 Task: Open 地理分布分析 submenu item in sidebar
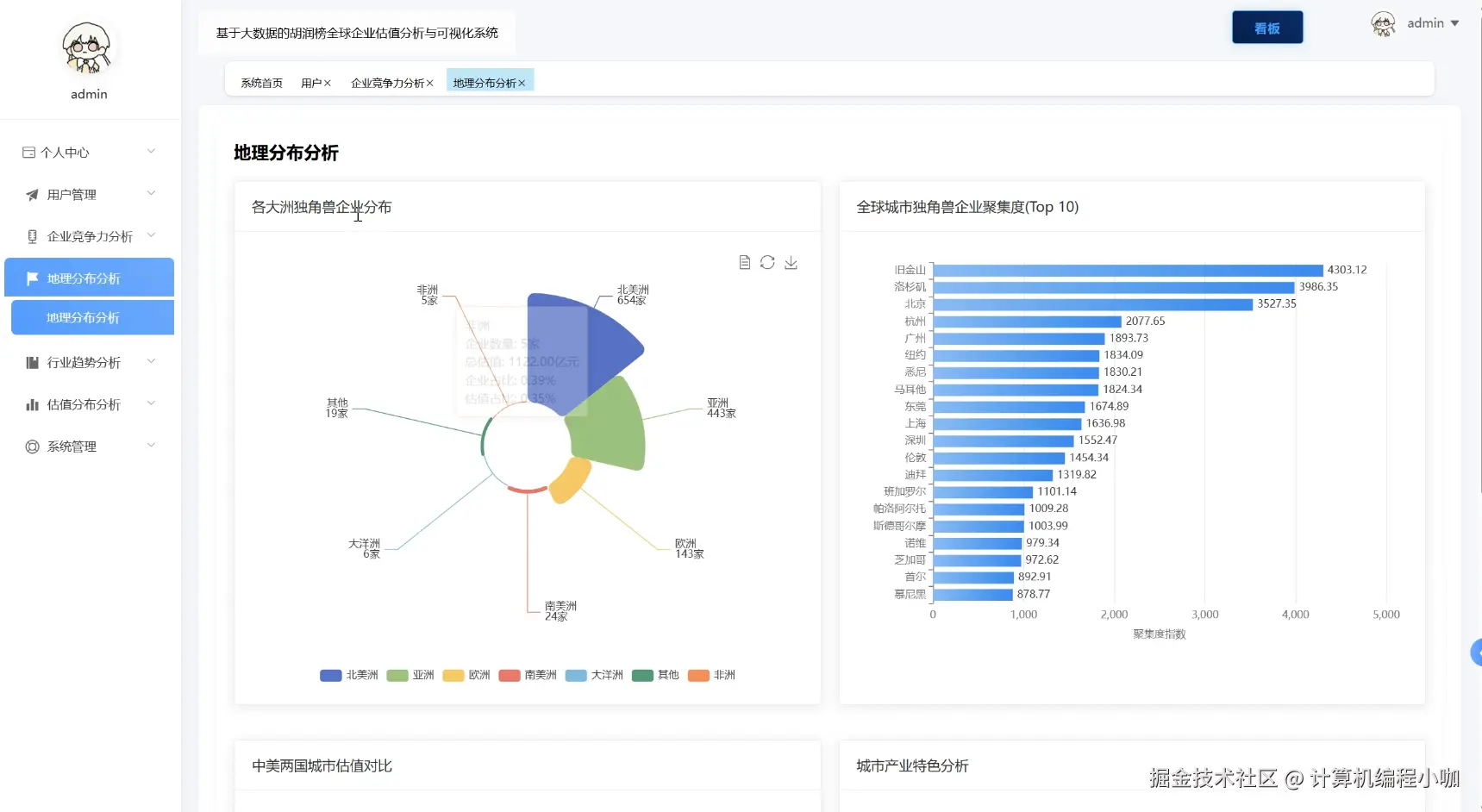tap(92, 318)
